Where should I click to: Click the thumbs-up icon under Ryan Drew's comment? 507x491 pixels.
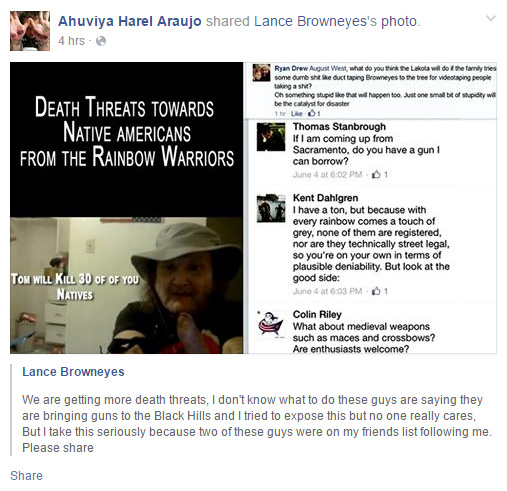point(312,113)
